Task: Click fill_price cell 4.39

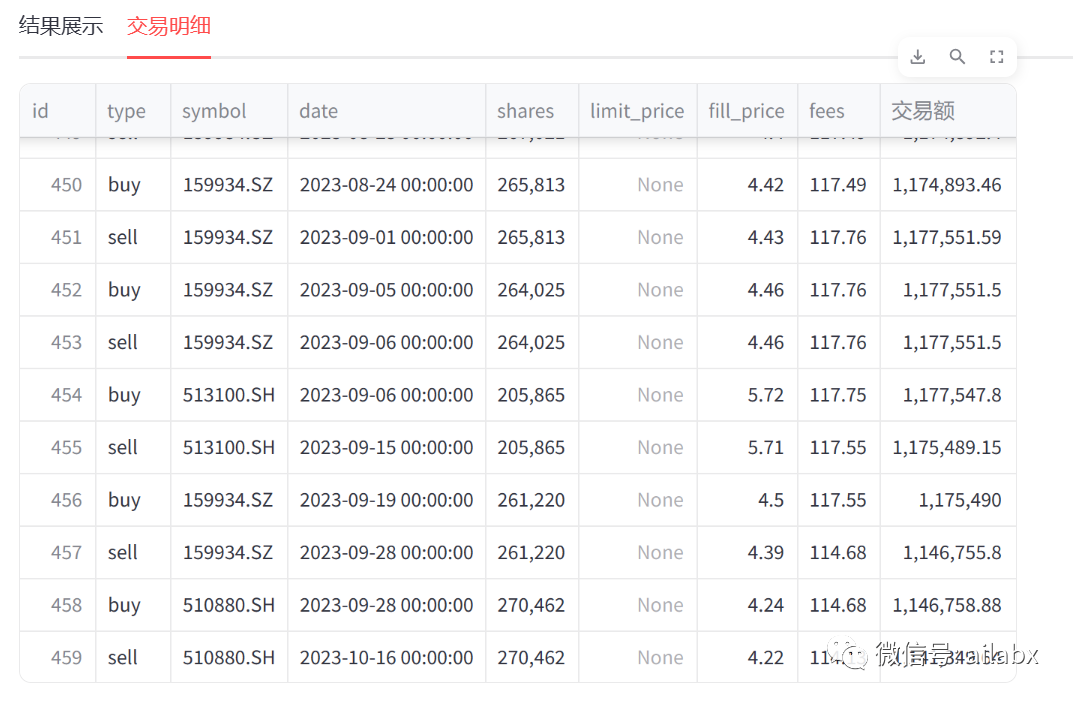Action: [747, 552]
